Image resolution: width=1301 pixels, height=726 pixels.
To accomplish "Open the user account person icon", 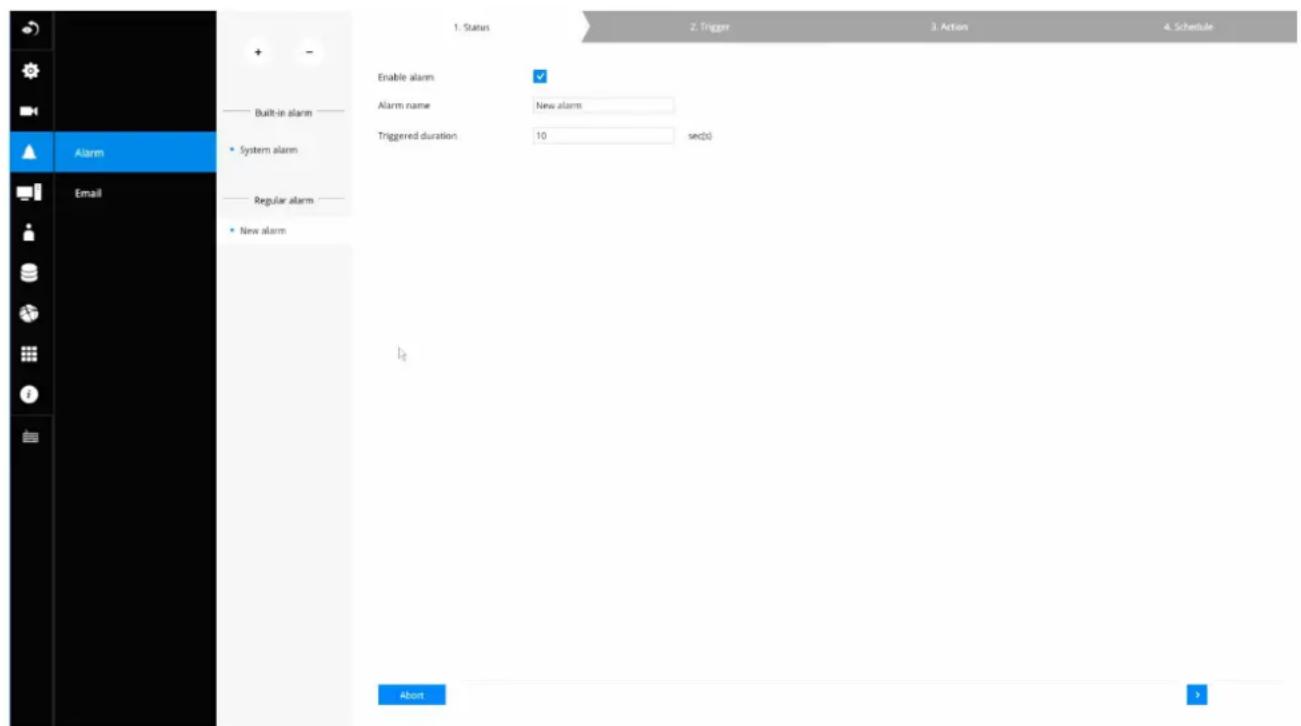I will 30,232.
